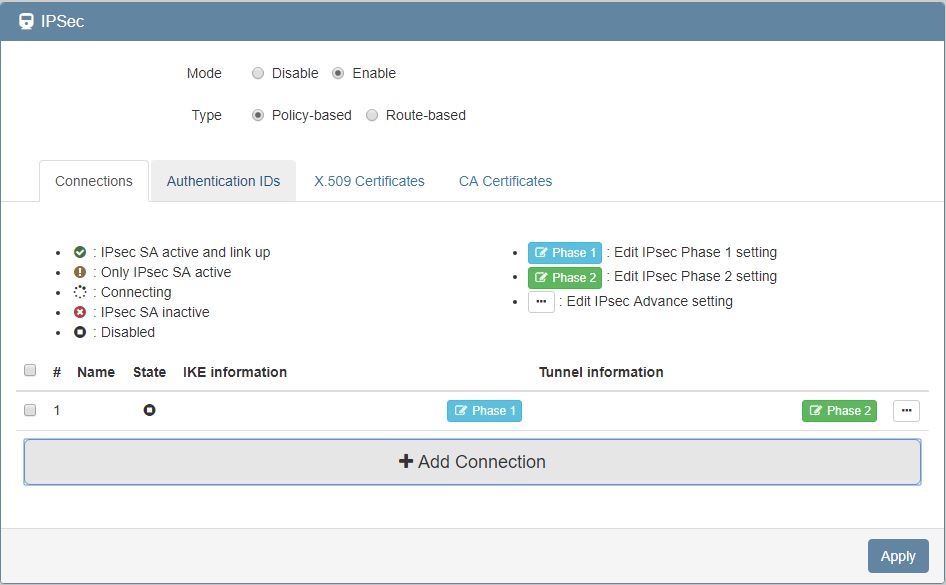Edit Phase 1 settings for row 1
Viewport: 946px width, 585px height.
tap(484, 411)
